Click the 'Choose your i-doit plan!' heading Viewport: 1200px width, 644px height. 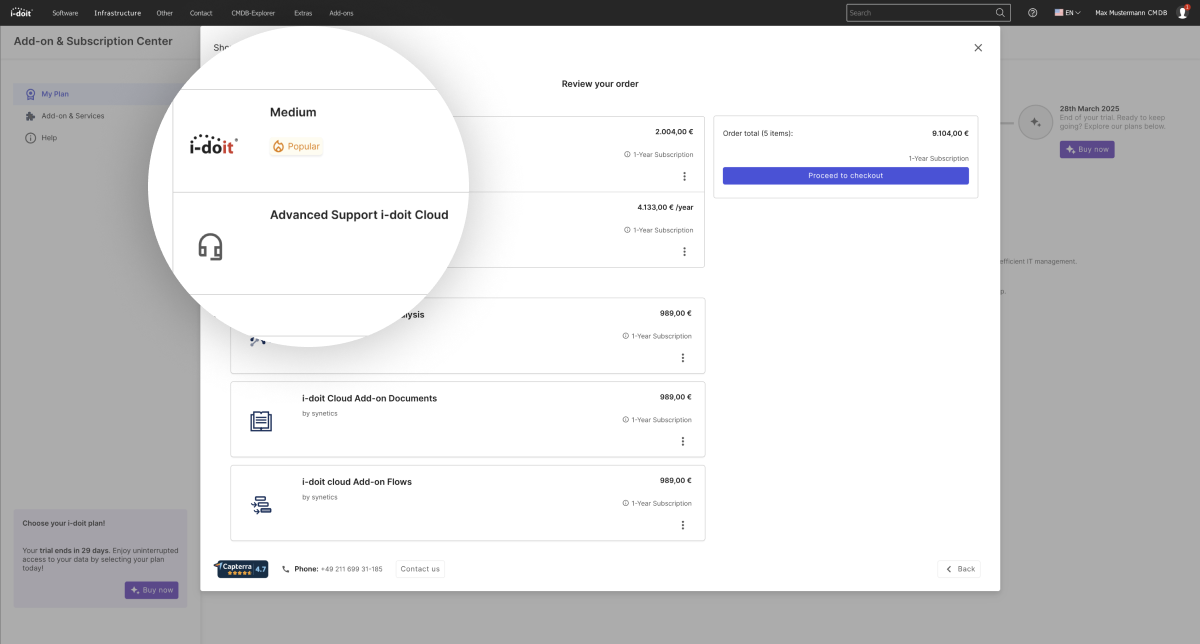pyautogui.click(x=64, y=523)
